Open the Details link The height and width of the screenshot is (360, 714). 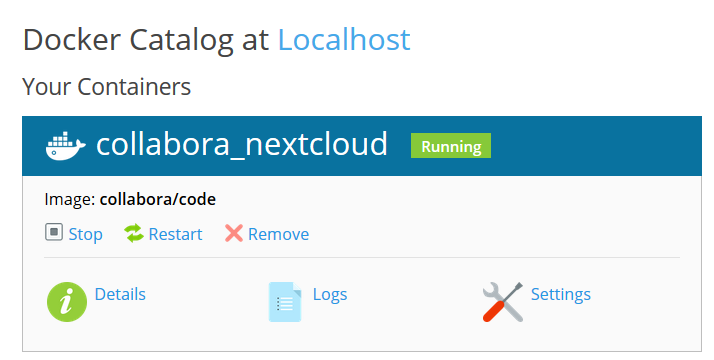[120, 294]
